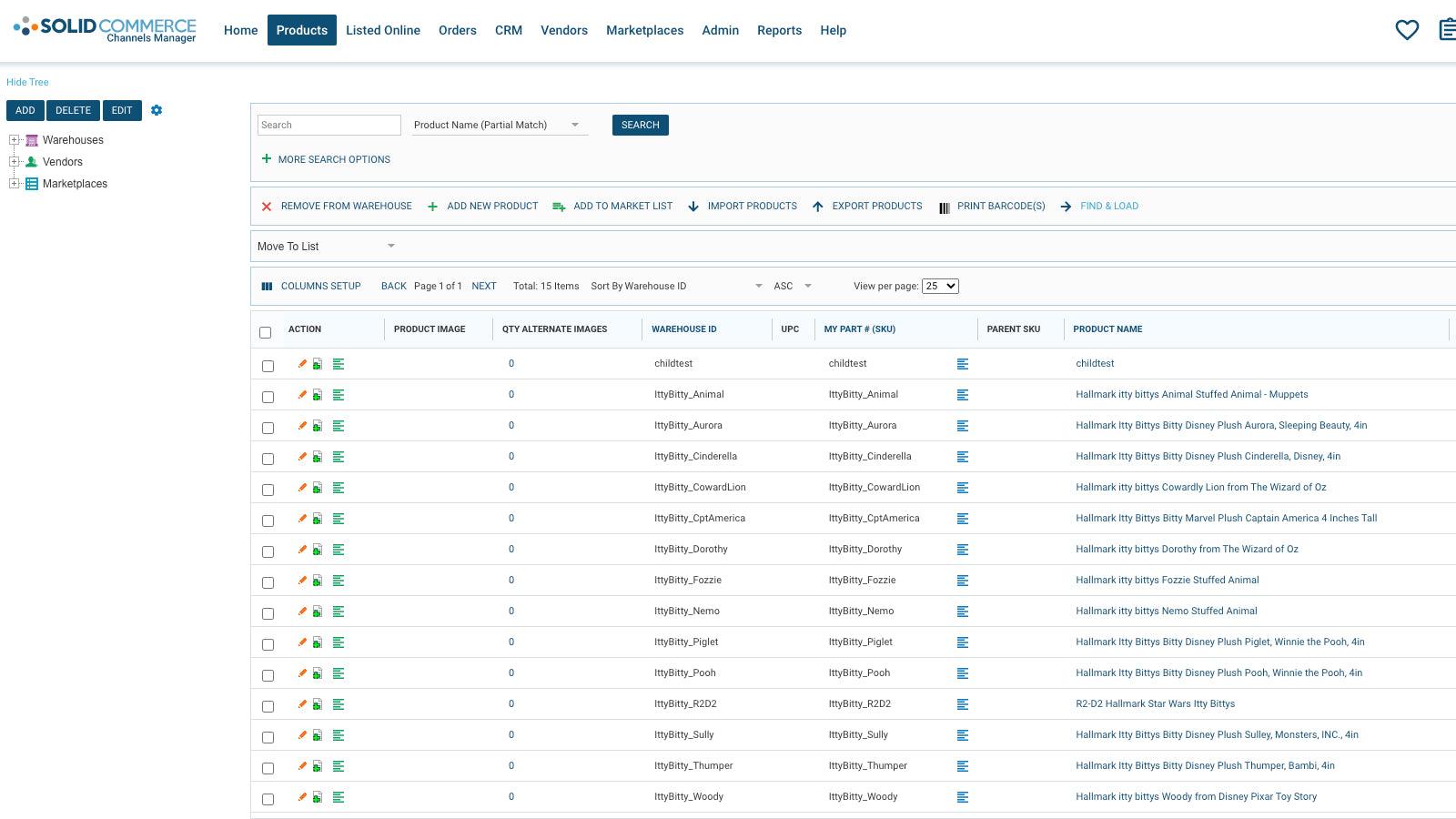Expand the Warehouses tree node
This screenshot has width=1456, height=819.
coord(14,140)
